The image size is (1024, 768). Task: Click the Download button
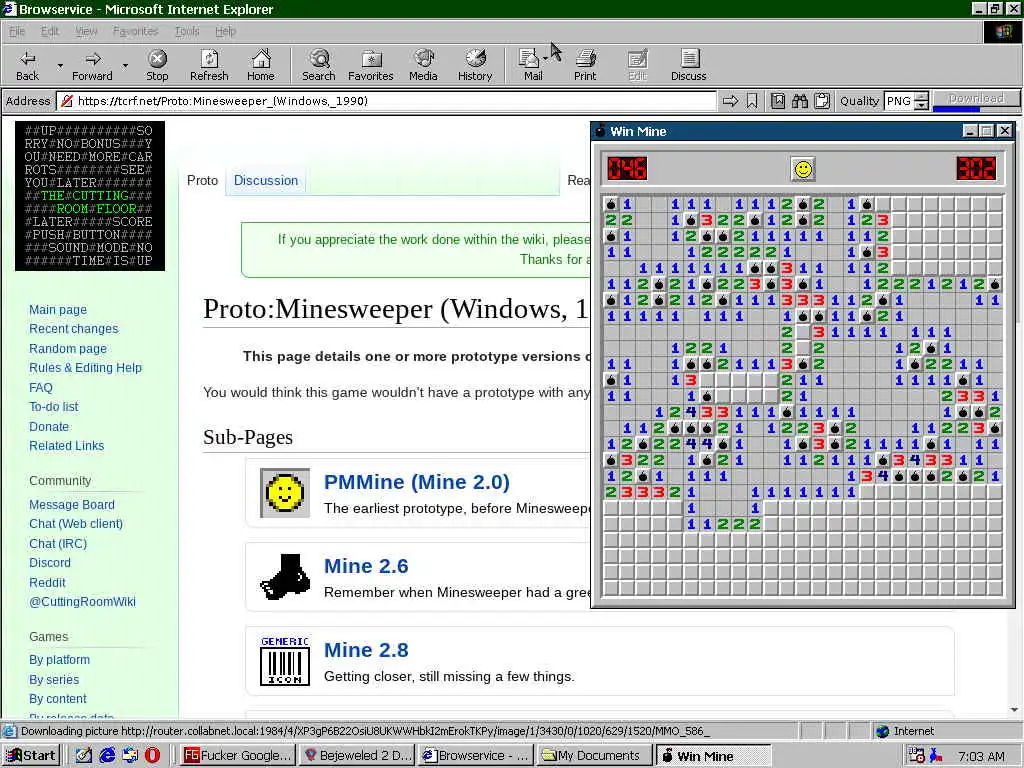[976, 98]
